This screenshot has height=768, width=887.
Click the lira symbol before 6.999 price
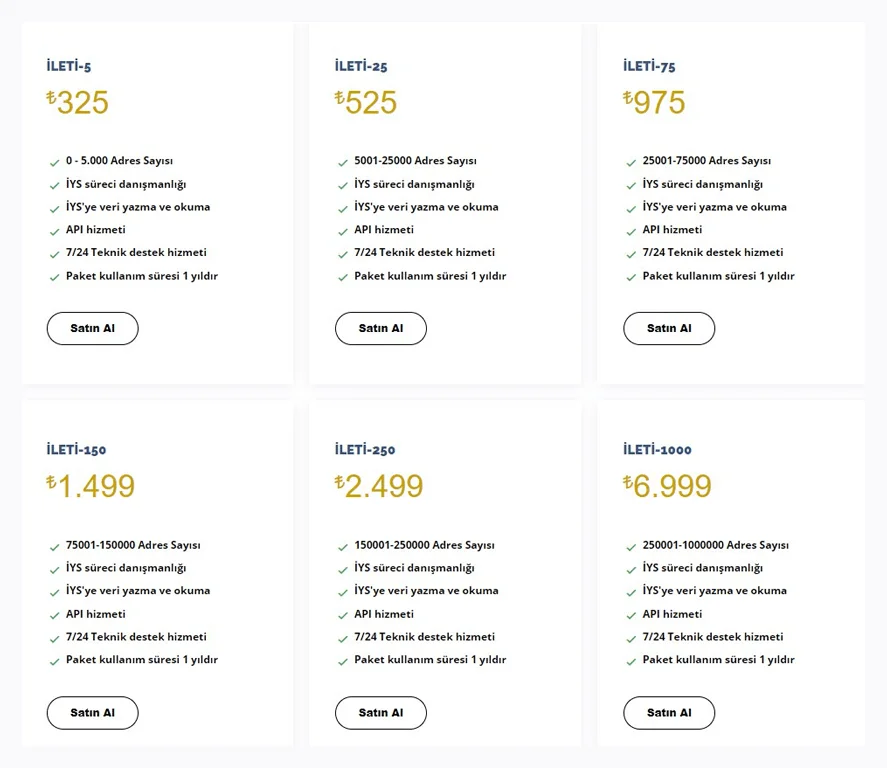pyautogui.click(x=628, y=481)
